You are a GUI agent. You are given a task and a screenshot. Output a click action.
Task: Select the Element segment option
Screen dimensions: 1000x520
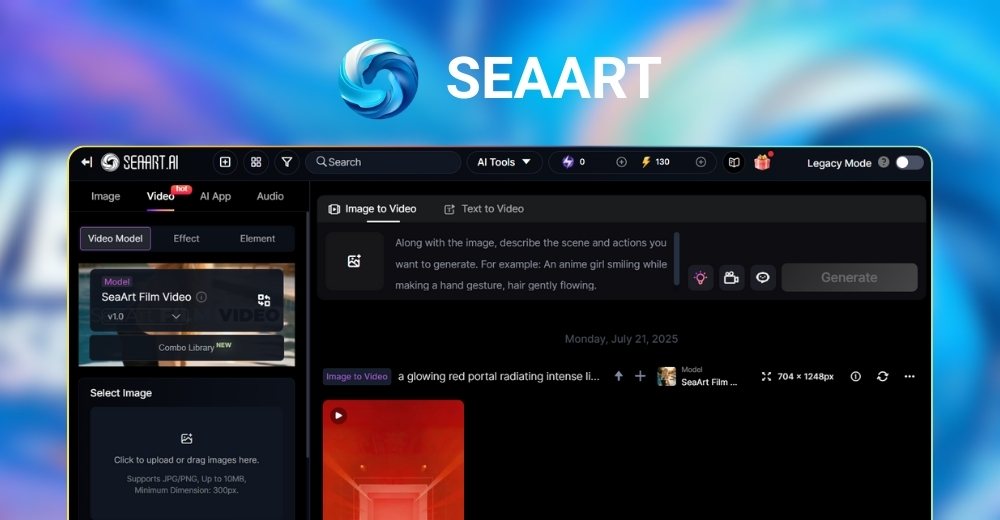tap(257, 238)
